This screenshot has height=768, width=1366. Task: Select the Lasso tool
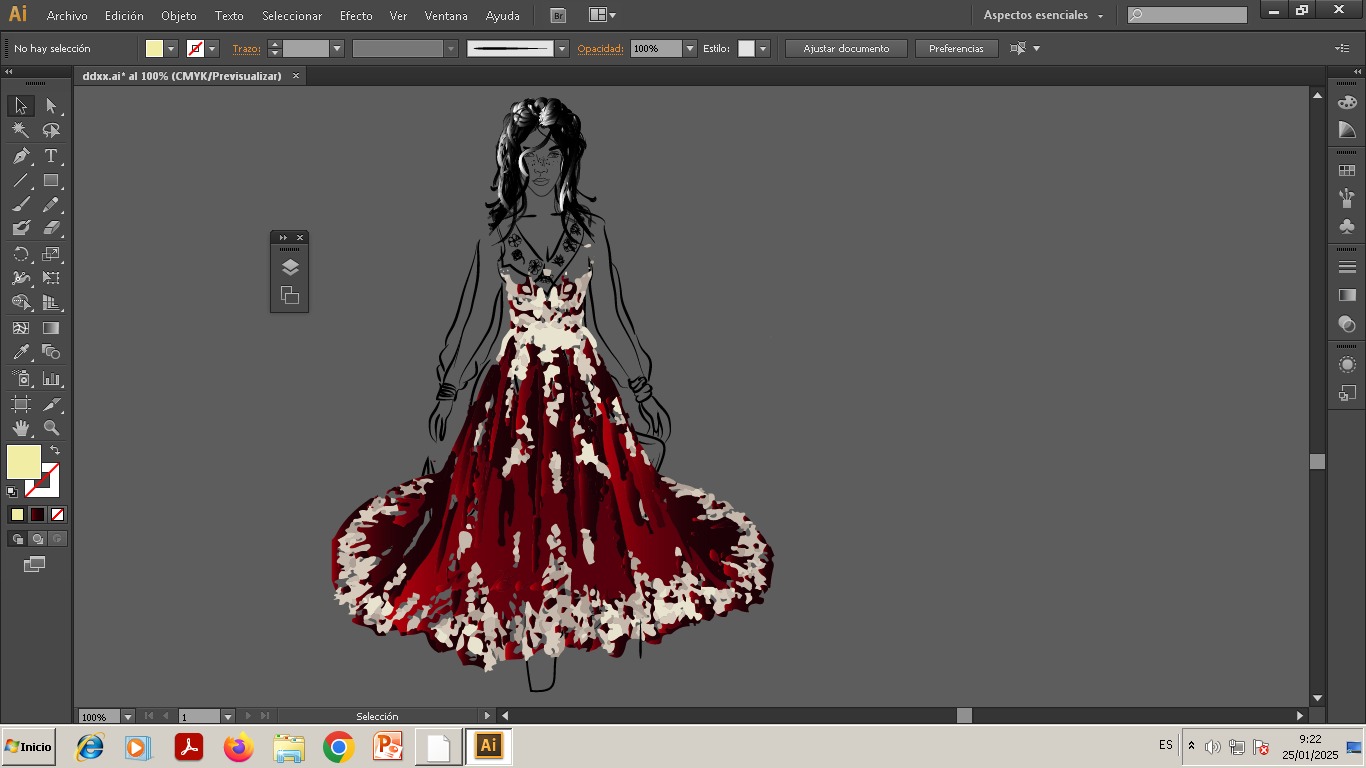51,131
